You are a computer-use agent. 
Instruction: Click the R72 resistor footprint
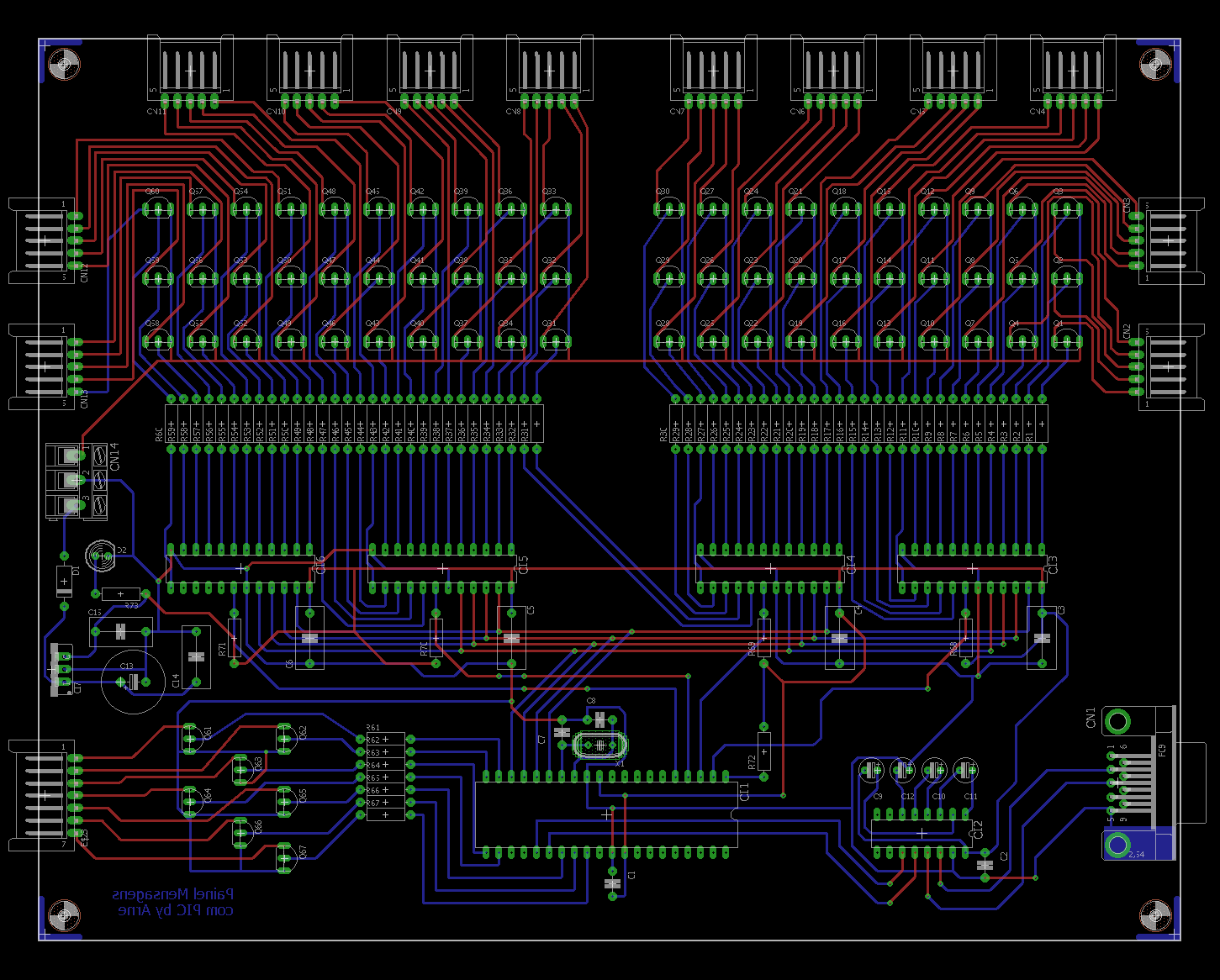(763, 751)
